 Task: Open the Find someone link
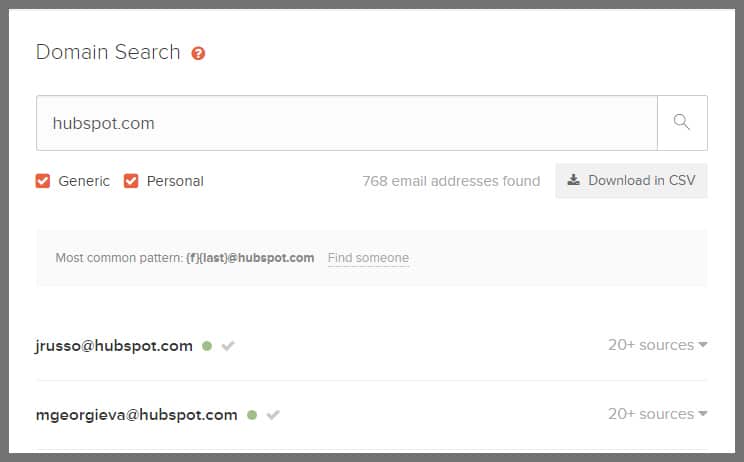point(368,258)
